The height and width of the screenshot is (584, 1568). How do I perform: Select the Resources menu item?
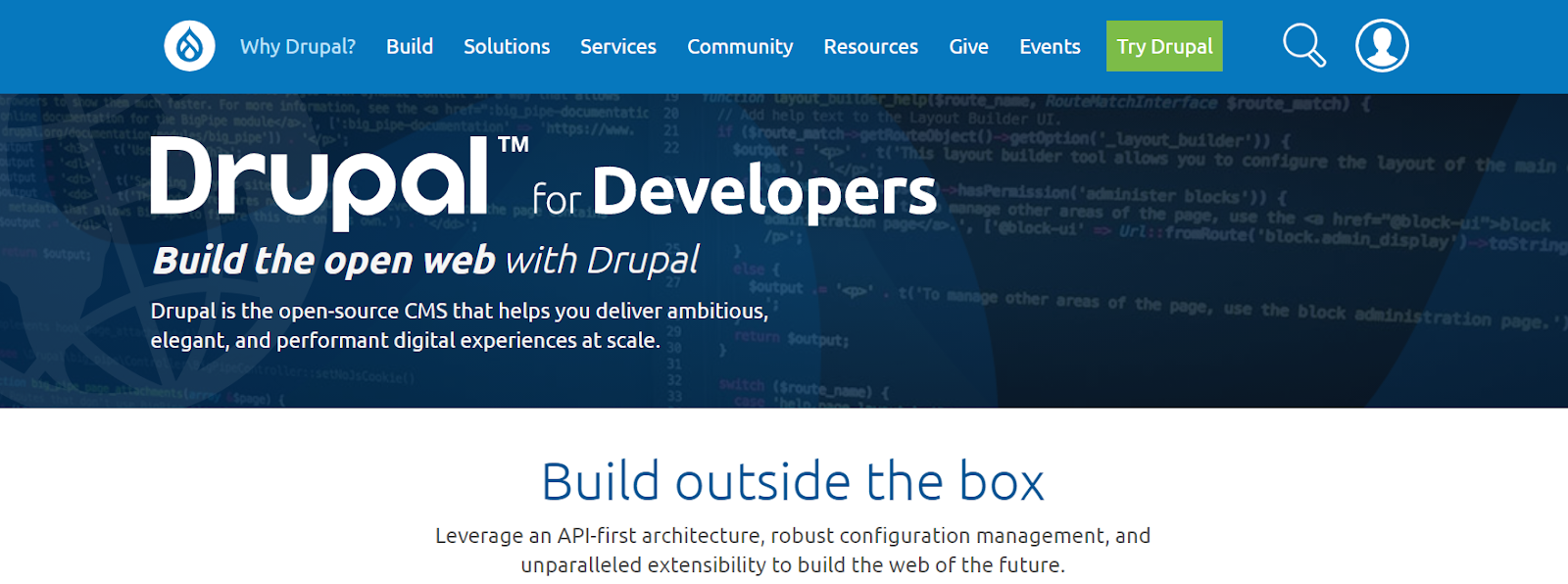(871, 46)
